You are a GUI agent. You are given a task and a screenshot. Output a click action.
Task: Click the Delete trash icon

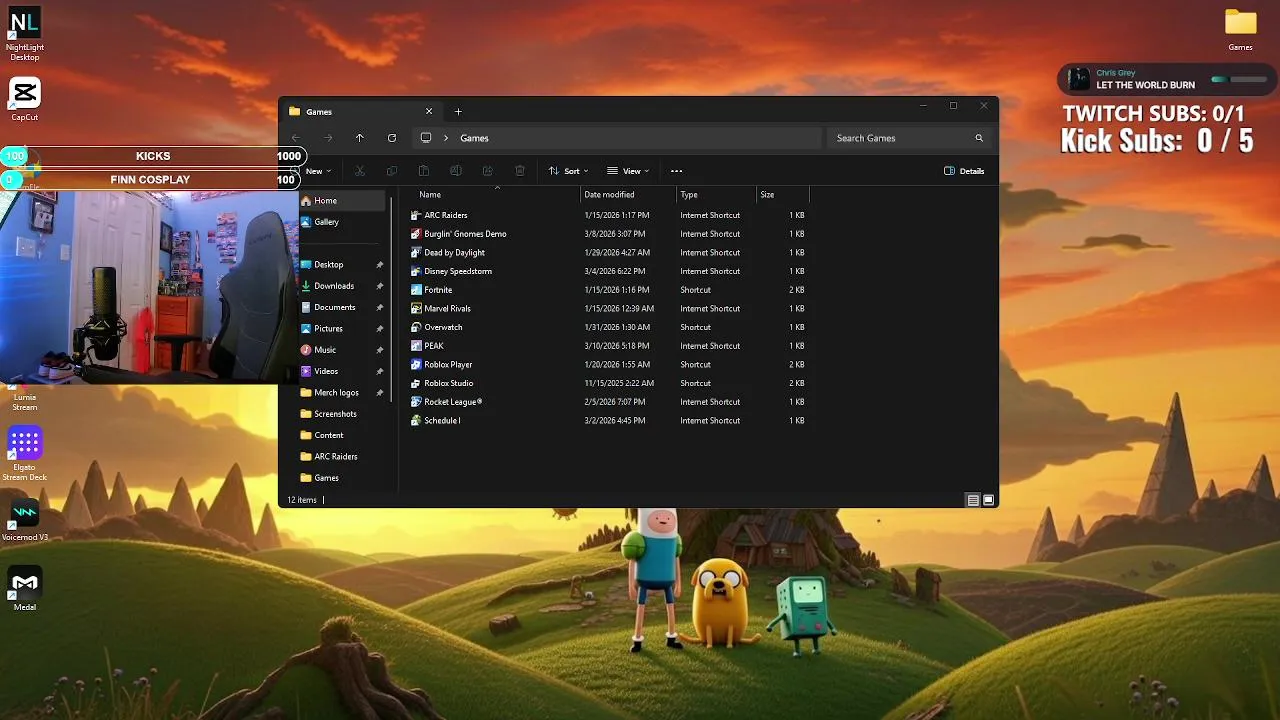pyautogui.click(x=520, y=171)
